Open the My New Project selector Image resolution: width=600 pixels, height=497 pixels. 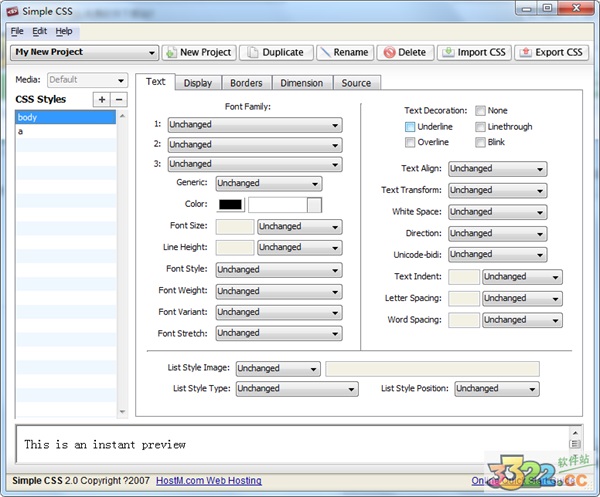click(x=85, y=52)
